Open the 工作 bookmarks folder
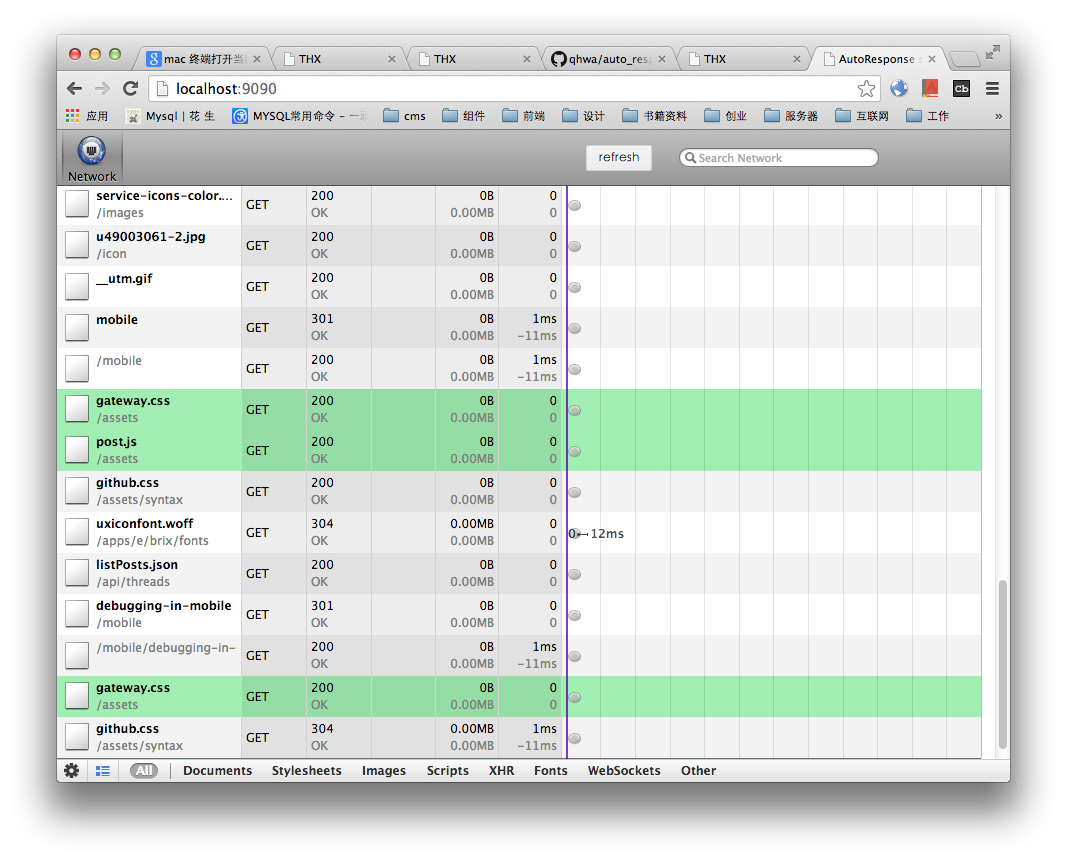The image size is (1067, 861). pyautogui.click(x=927, y=116)
